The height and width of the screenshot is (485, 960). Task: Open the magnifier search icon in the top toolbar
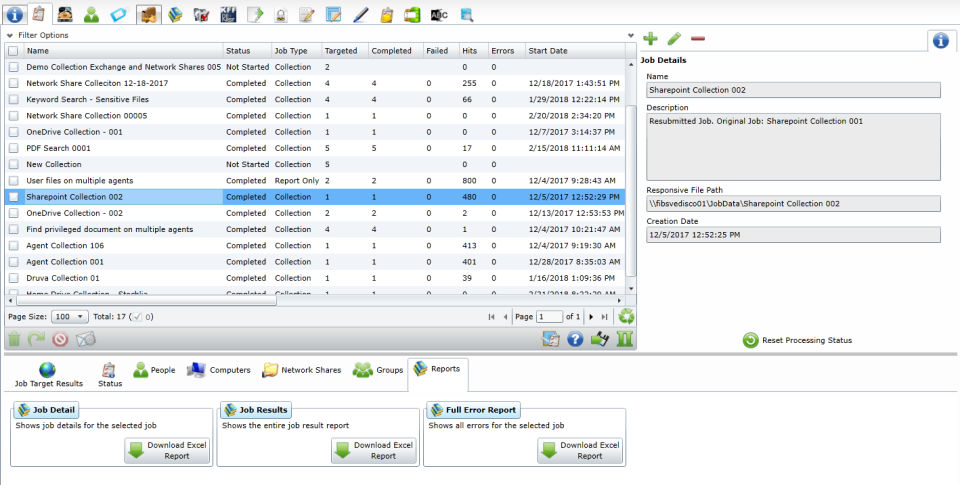coord(467,15)
